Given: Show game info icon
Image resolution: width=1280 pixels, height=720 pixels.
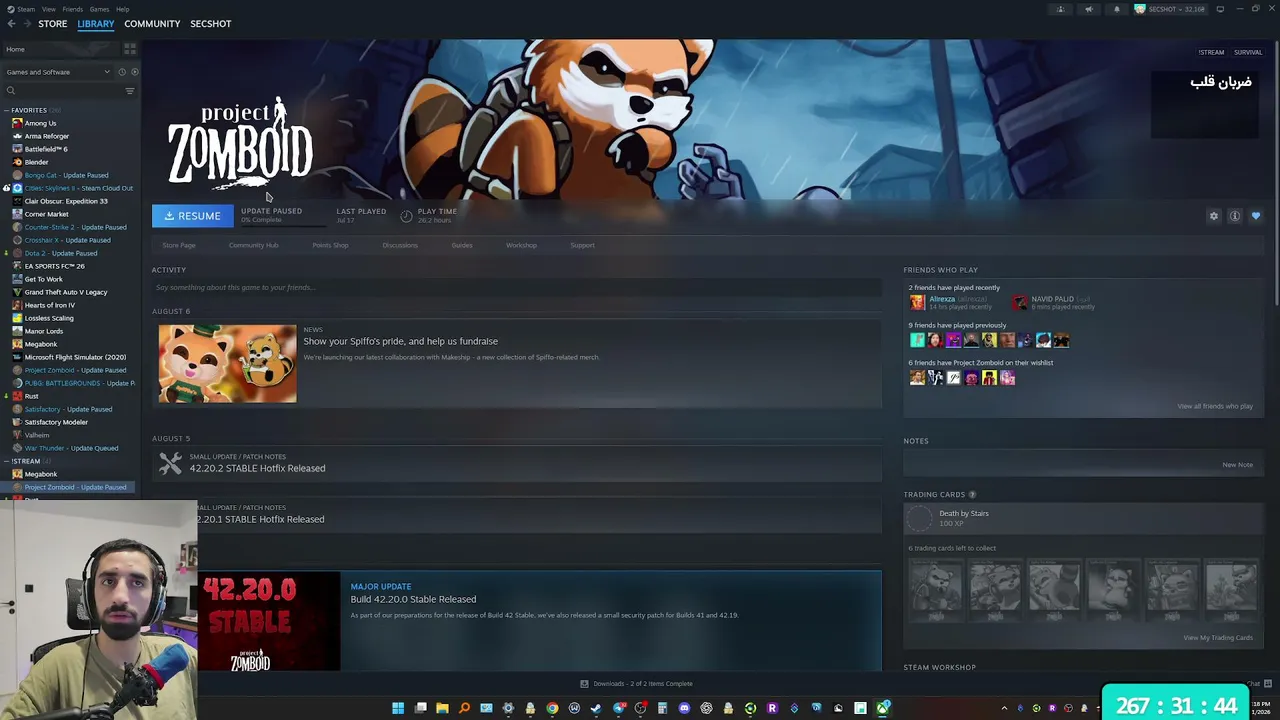Looking at the screenshot, I should point(1235,216).
